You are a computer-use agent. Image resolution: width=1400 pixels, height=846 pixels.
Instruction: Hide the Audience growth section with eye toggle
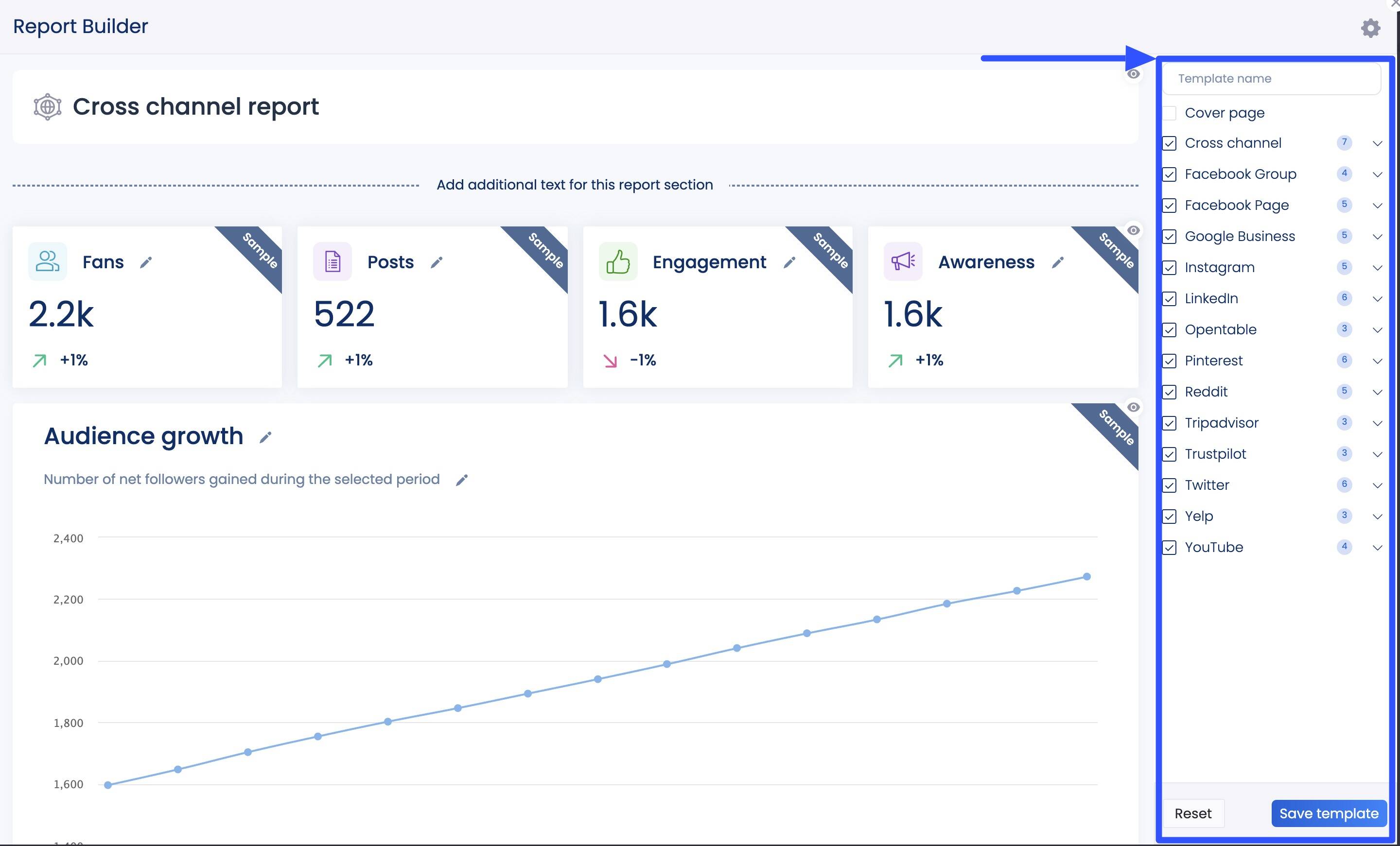pos(1134,407)
